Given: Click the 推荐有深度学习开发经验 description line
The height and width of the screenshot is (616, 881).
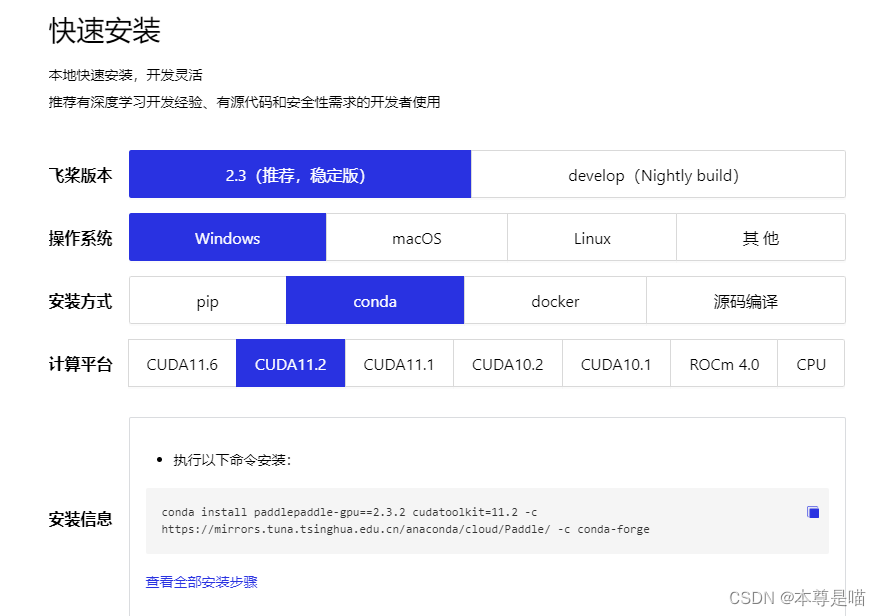Looking at the screenshot, I should (244, 102).
